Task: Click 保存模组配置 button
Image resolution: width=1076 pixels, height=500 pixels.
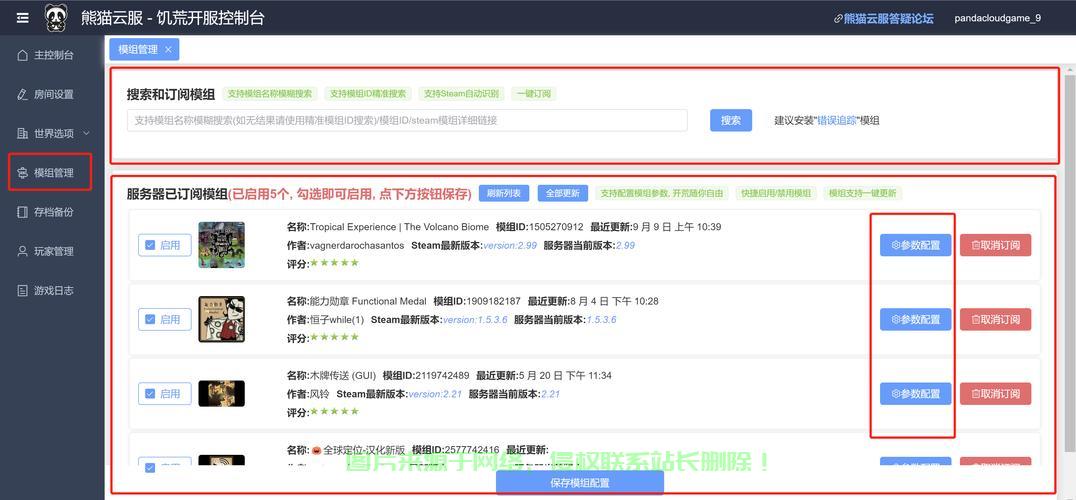Action: point(580,483)
